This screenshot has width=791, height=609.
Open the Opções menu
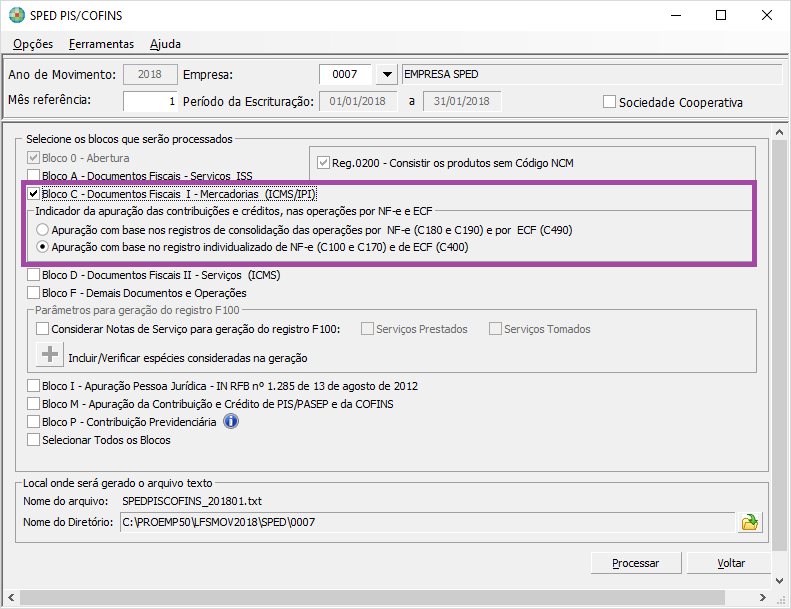32,44
